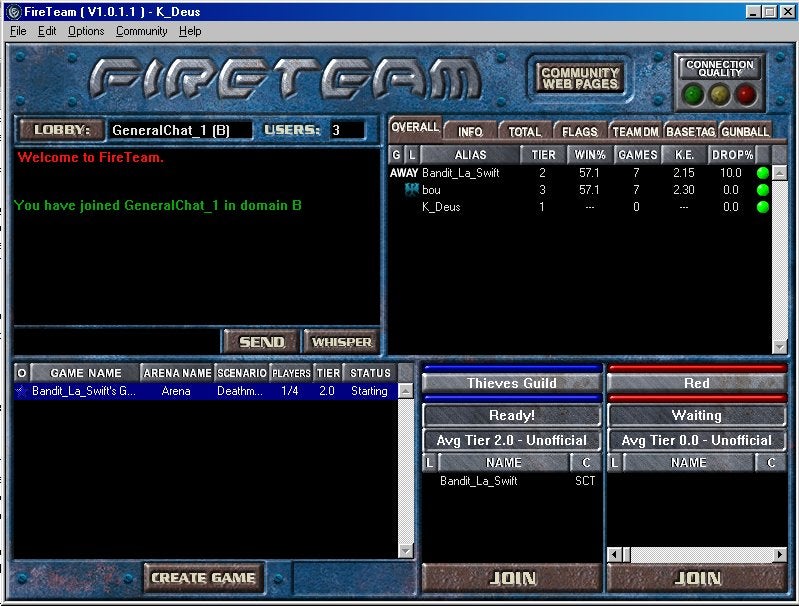Click the chat message input field

pyautogui.click(x=115, y=341)
